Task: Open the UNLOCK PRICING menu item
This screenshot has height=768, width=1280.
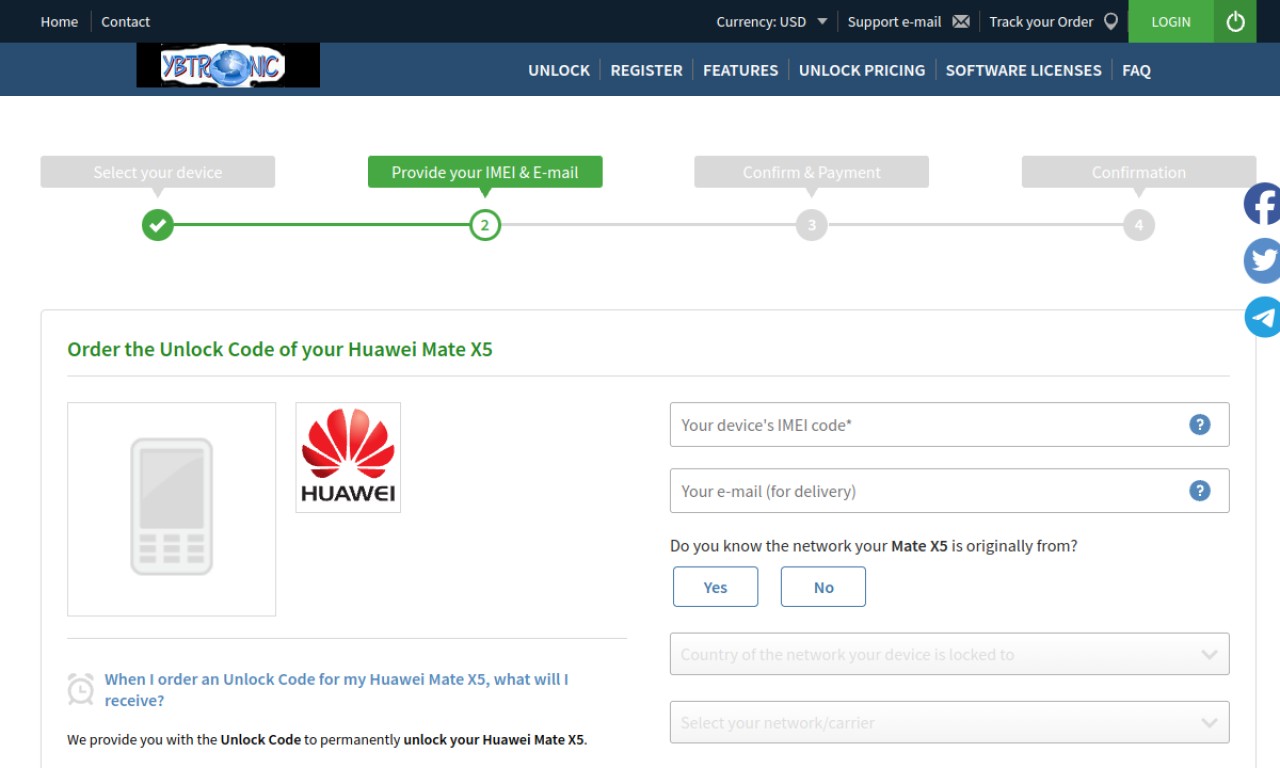Action: (862, 70)
